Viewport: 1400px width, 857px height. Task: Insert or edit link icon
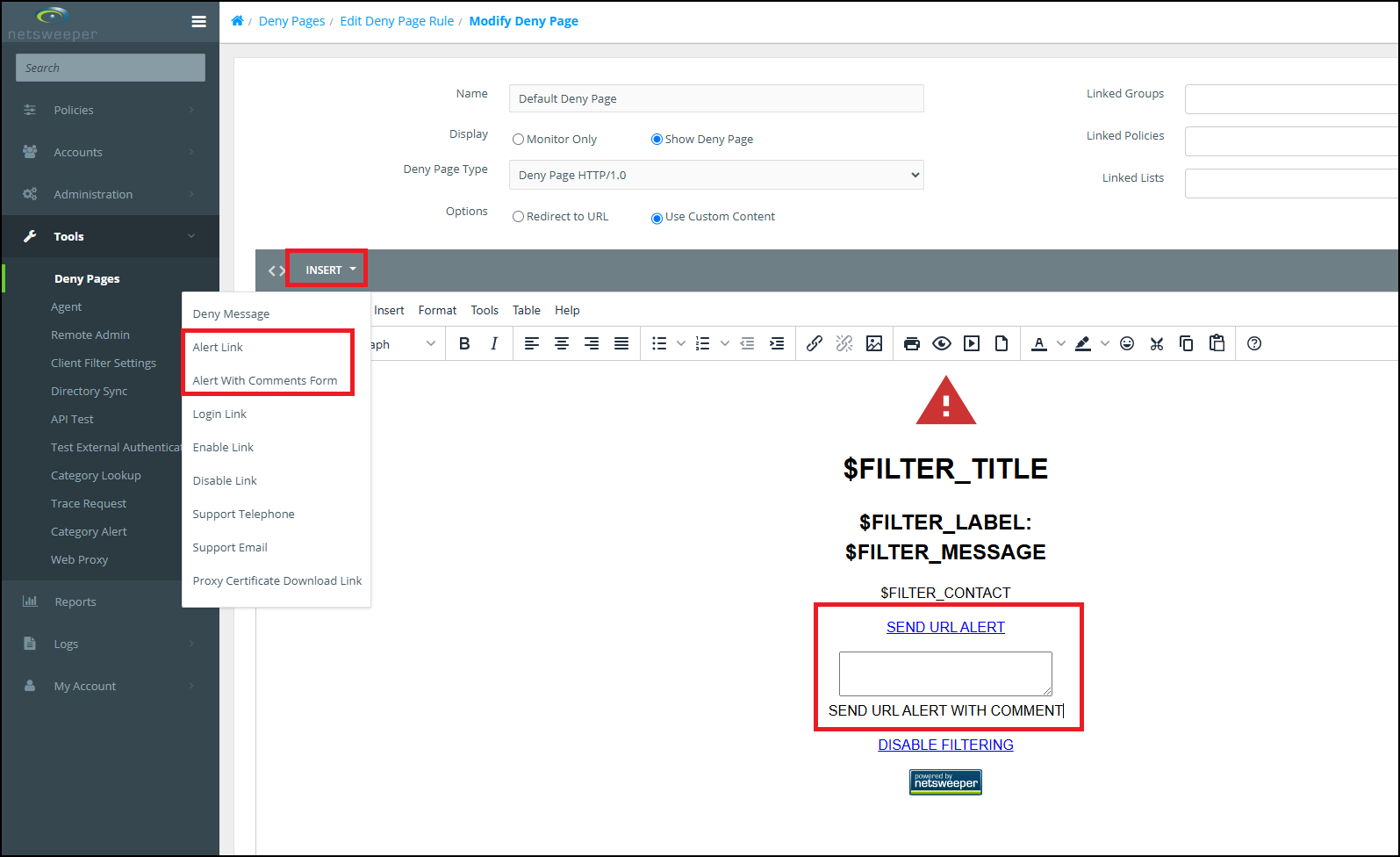[x=815, y=343]
